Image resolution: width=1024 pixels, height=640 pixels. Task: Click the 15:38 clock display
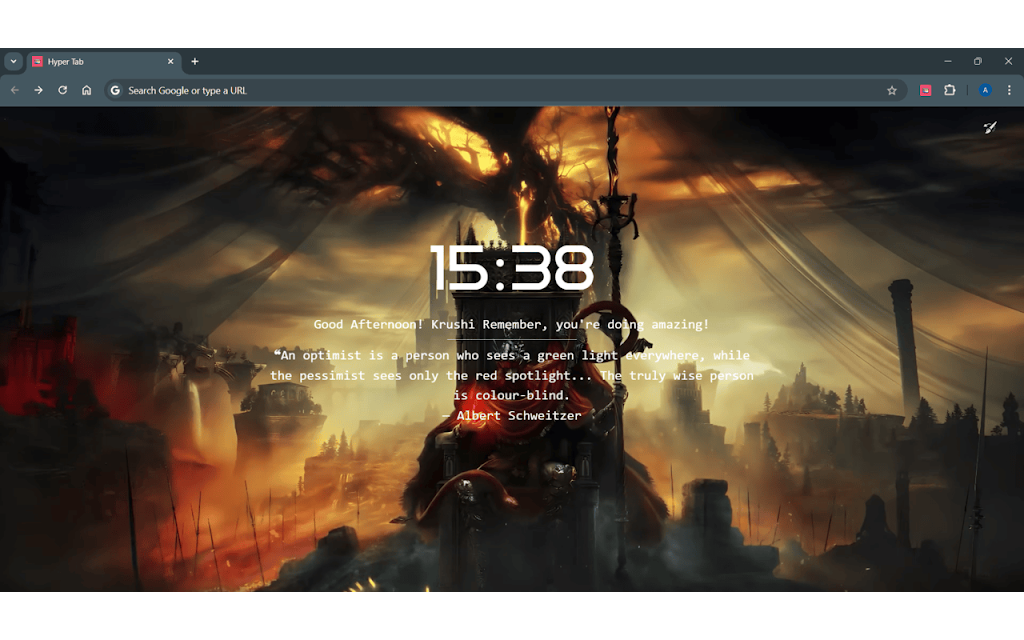coord(511,268)
